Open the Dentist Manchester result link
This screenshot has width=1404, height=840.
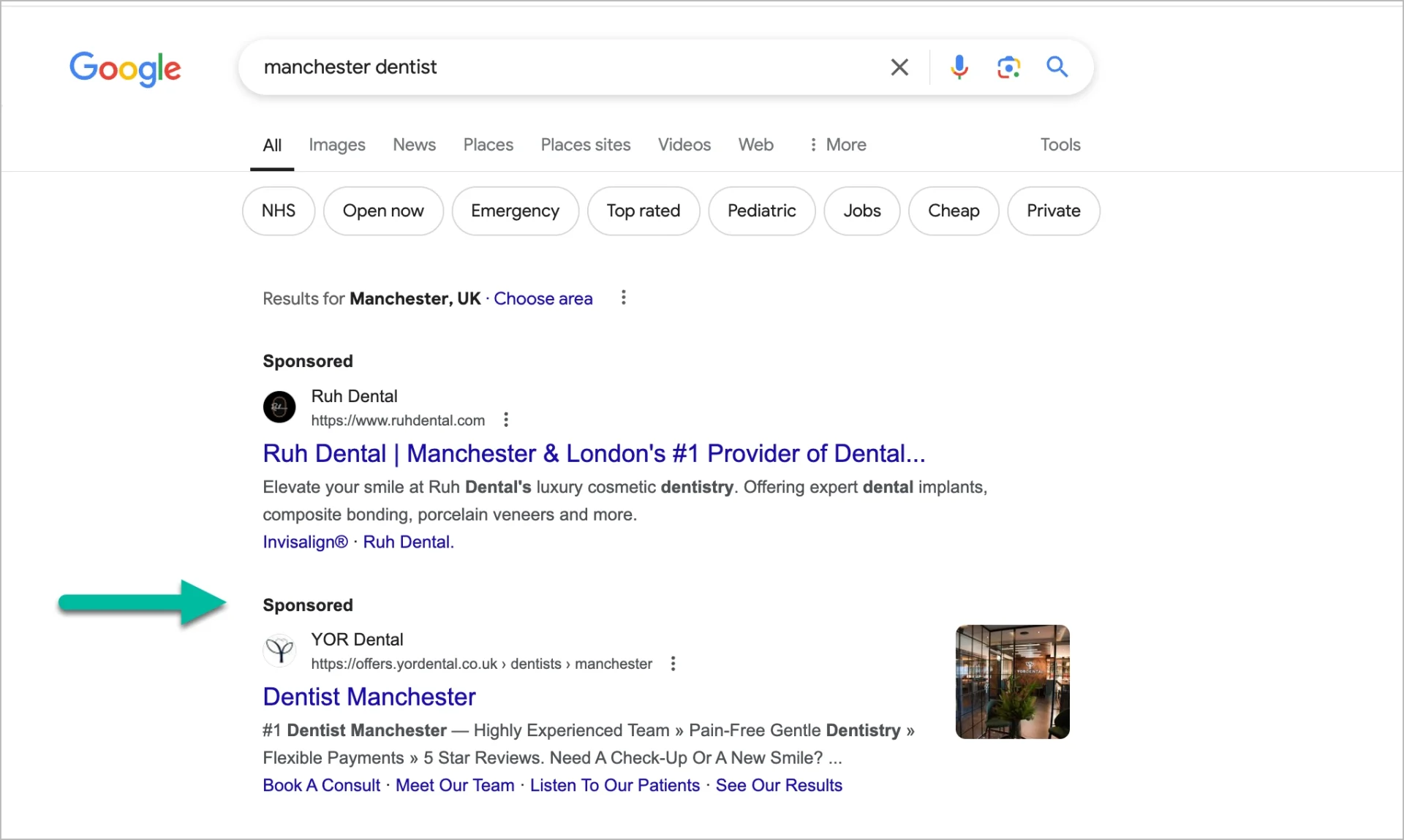(x=369, y=696)
